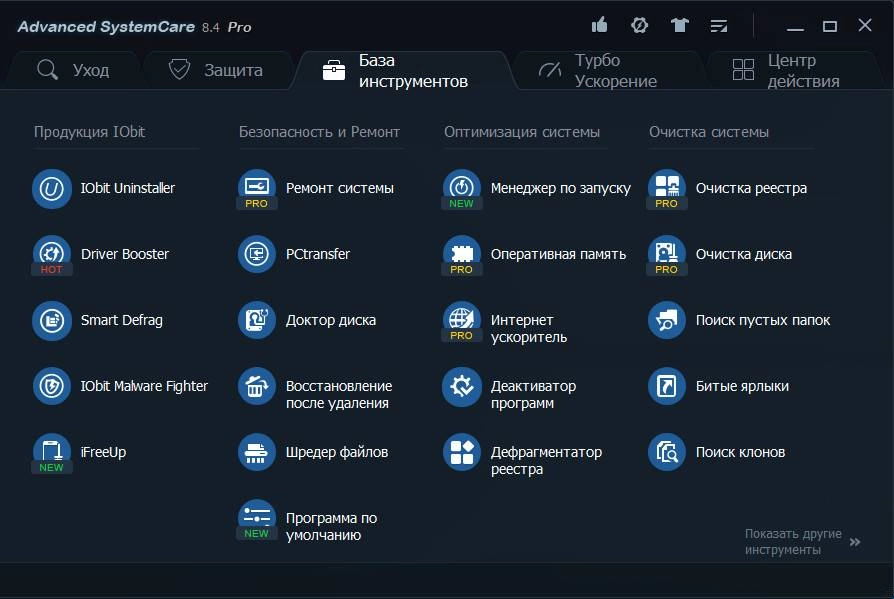Viewport: 894px width, 599px height.
Task: Click the Поиск клонов label
Action: [x=740, y=453]
